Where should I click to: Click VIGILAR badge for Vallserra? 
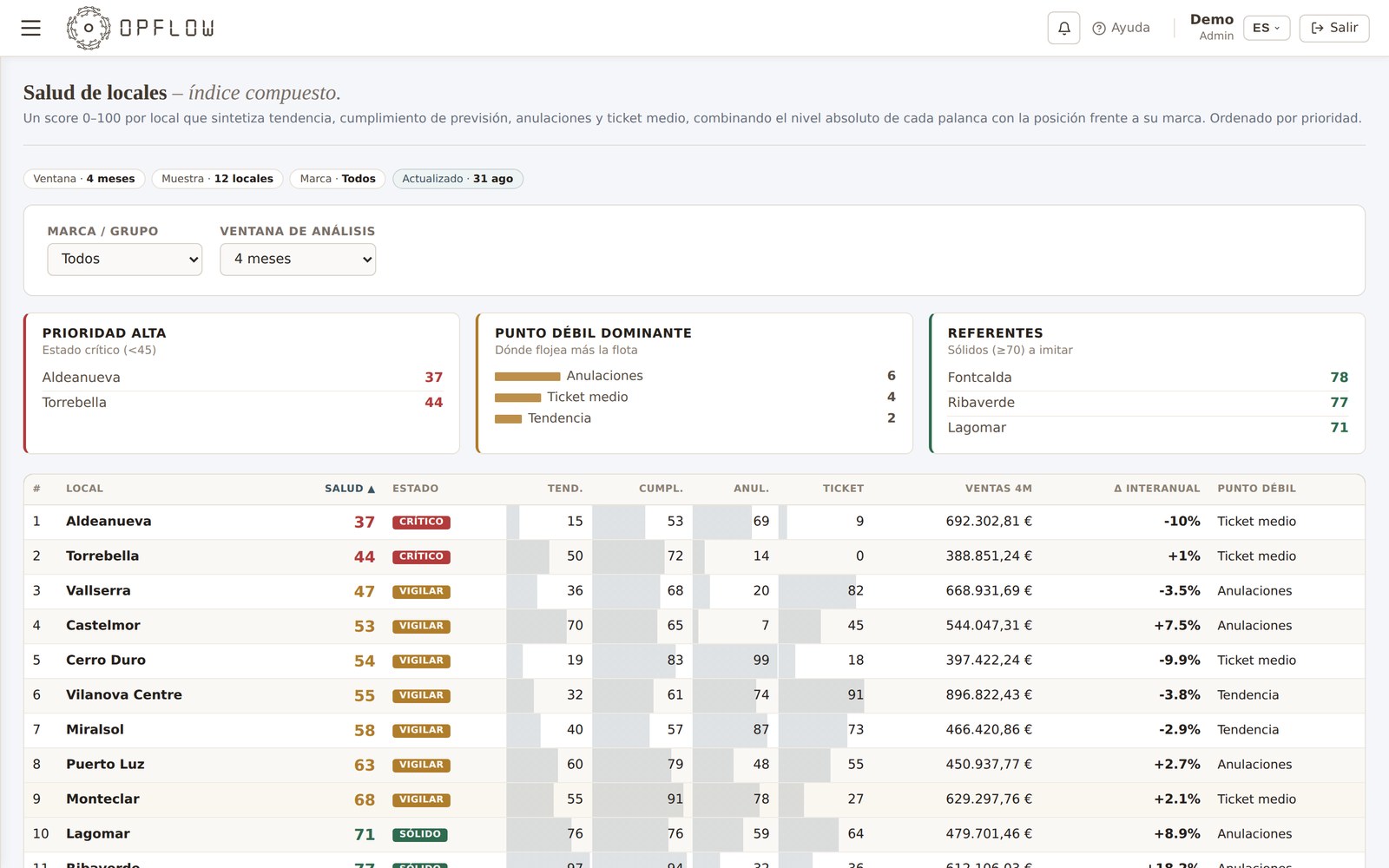tap(421, 591)
